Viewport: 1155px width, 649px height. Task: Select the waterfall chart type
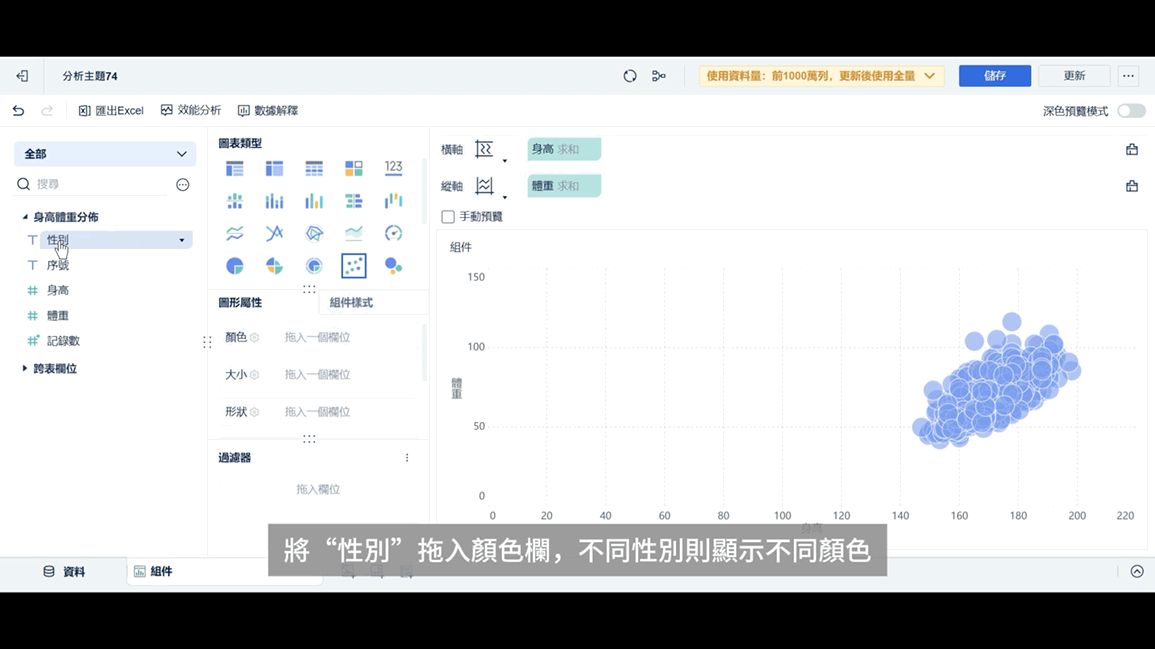tap(393, 200)
